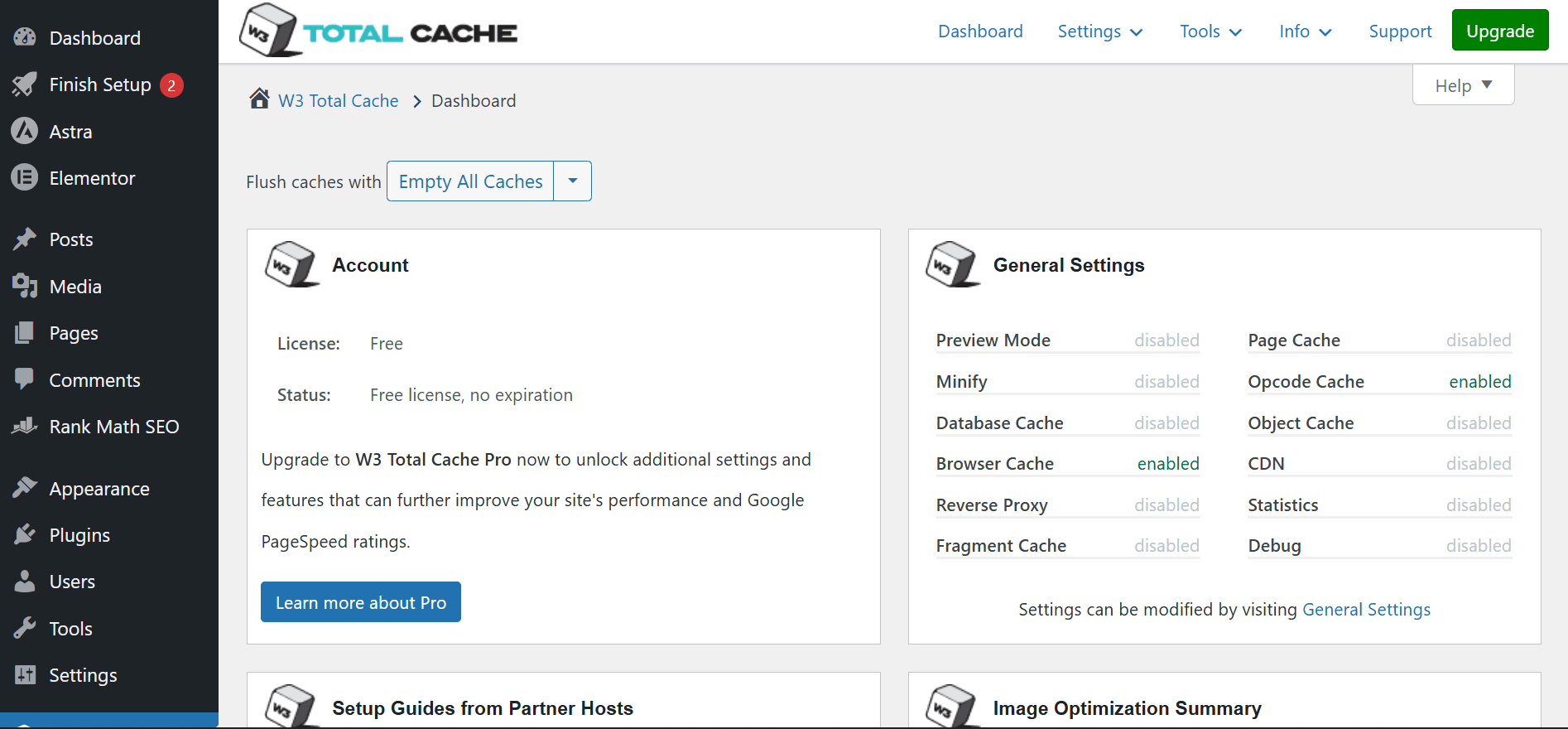Open Finish Setup in the sidebar
Screen dimensions: 1568x729
pyautogui.click(x=100, y=84)
